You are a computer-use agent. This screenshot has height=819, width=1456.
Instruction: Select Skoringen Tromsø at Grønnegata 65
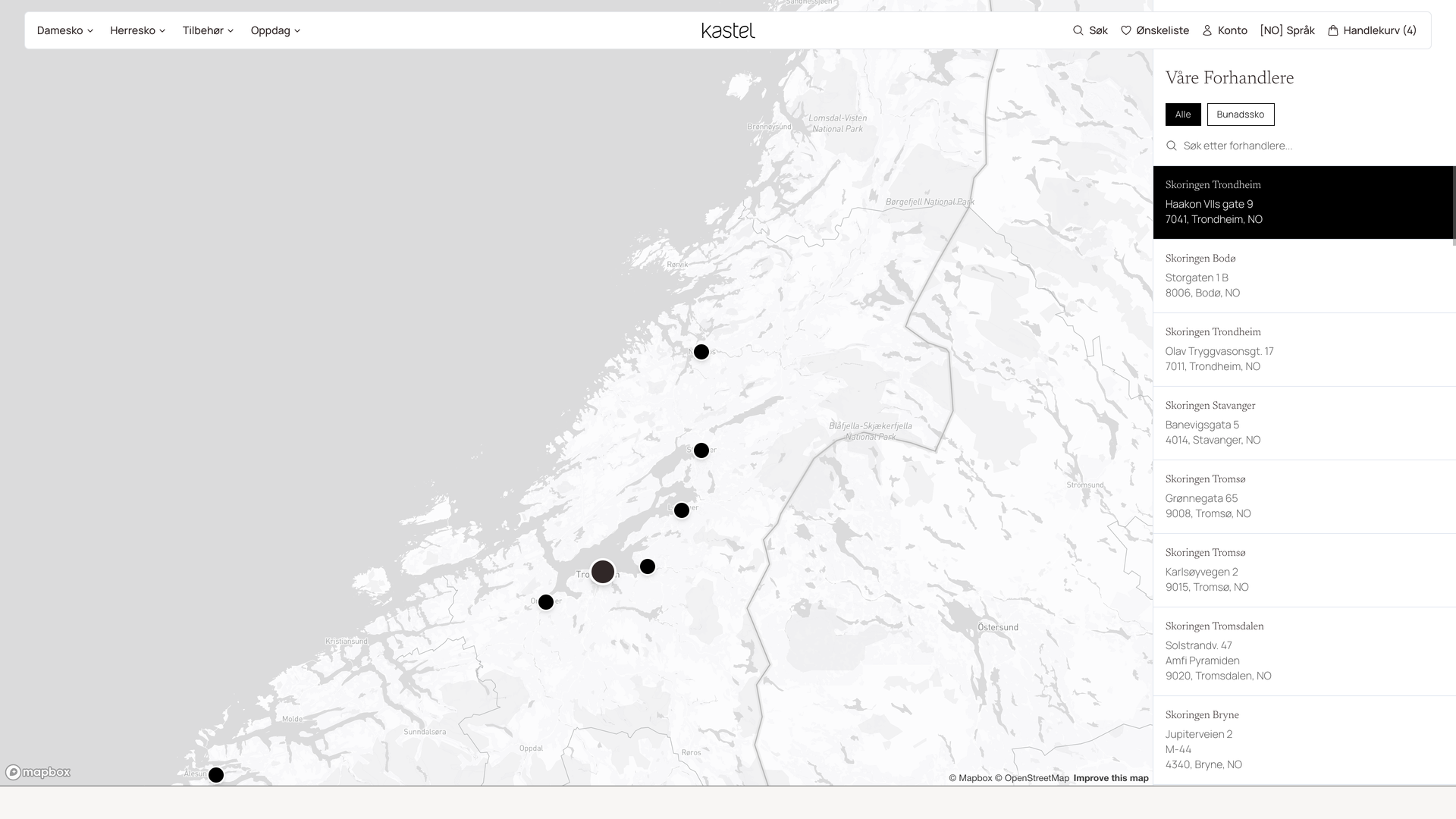coord(1304,497)
